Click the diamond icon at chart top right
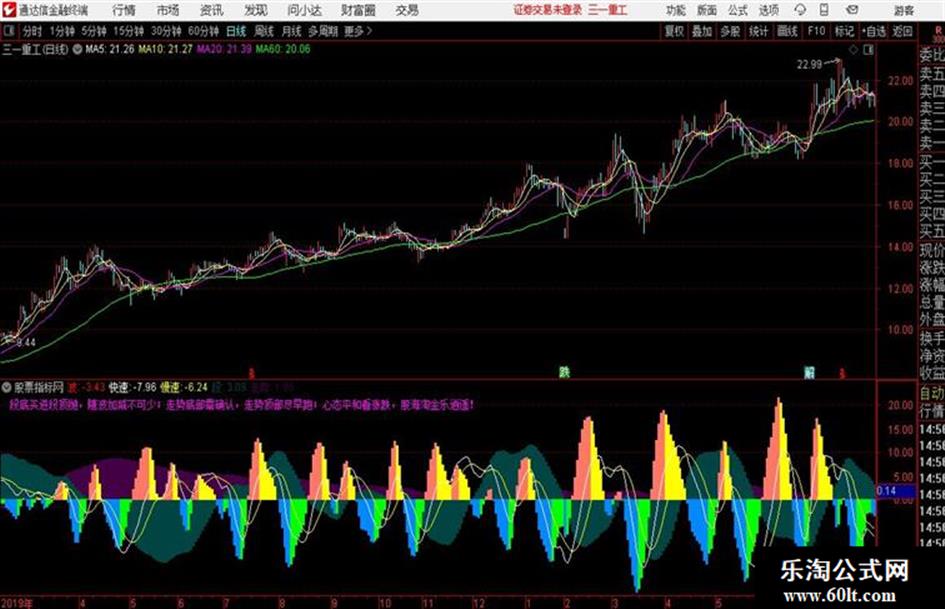 (853, 50)
